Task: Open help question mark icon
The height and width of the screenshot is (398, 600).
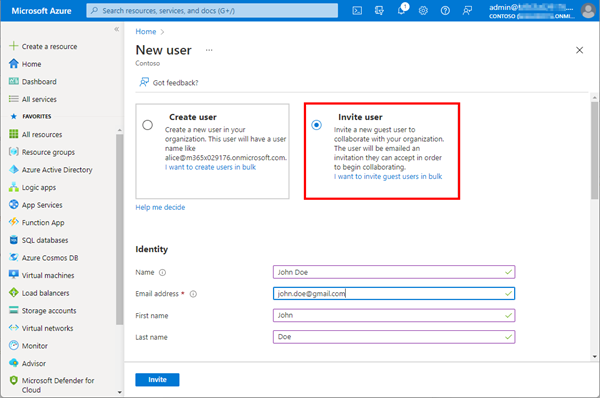Action: tap(445, 11)
